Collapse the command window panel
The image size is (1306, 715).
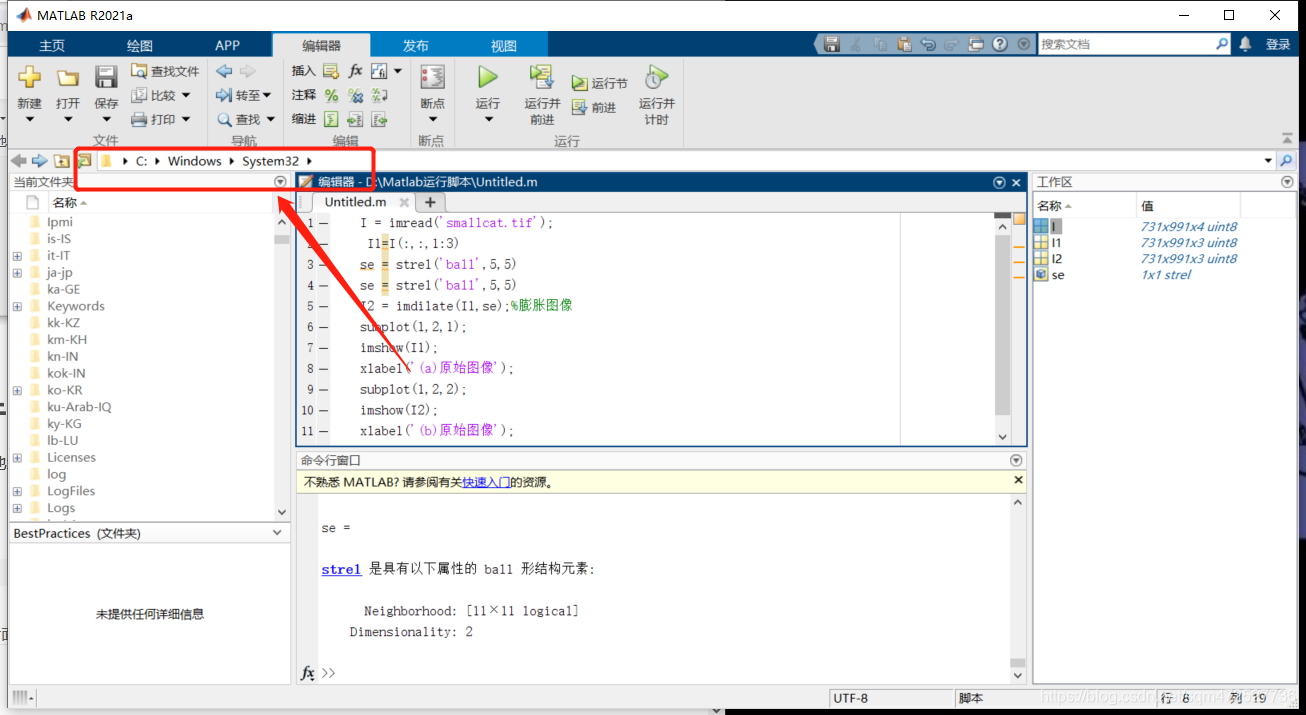click(1015, 459)
